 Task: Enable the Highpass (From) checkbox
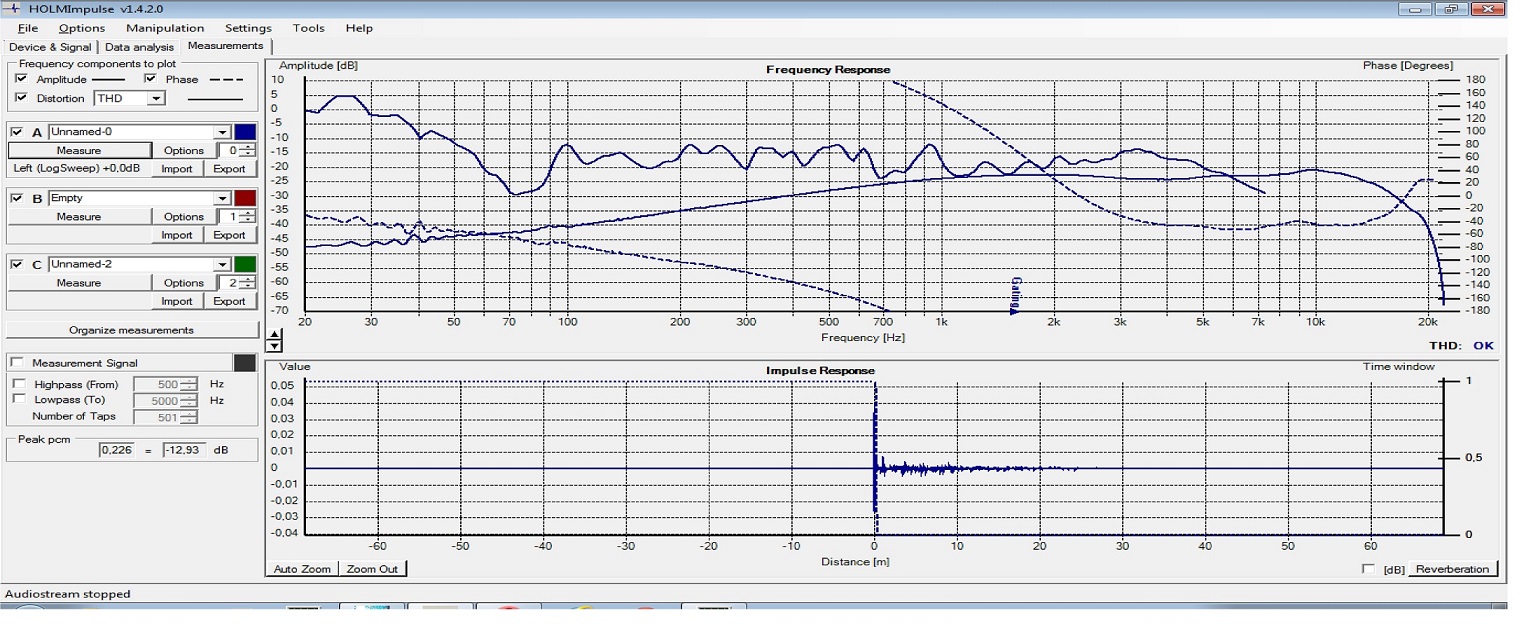pyautogui.click(x=18, y=384)
